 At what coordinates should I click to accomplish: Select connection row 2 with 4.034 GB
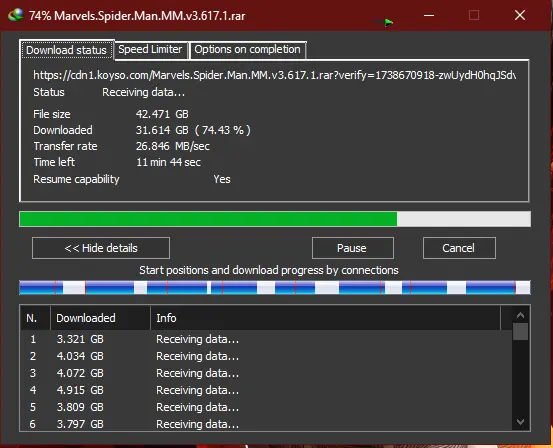click(266, 356)
